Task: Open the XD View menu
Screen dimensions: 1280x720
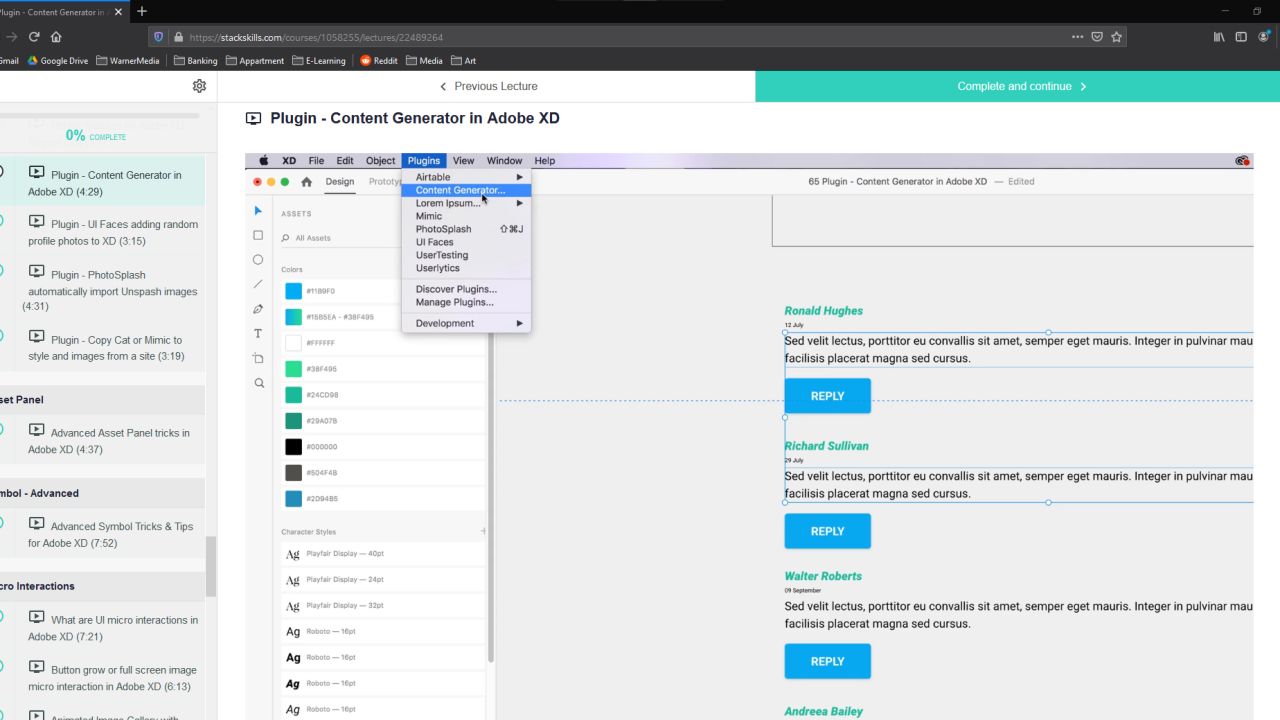Action: [463, 160]
